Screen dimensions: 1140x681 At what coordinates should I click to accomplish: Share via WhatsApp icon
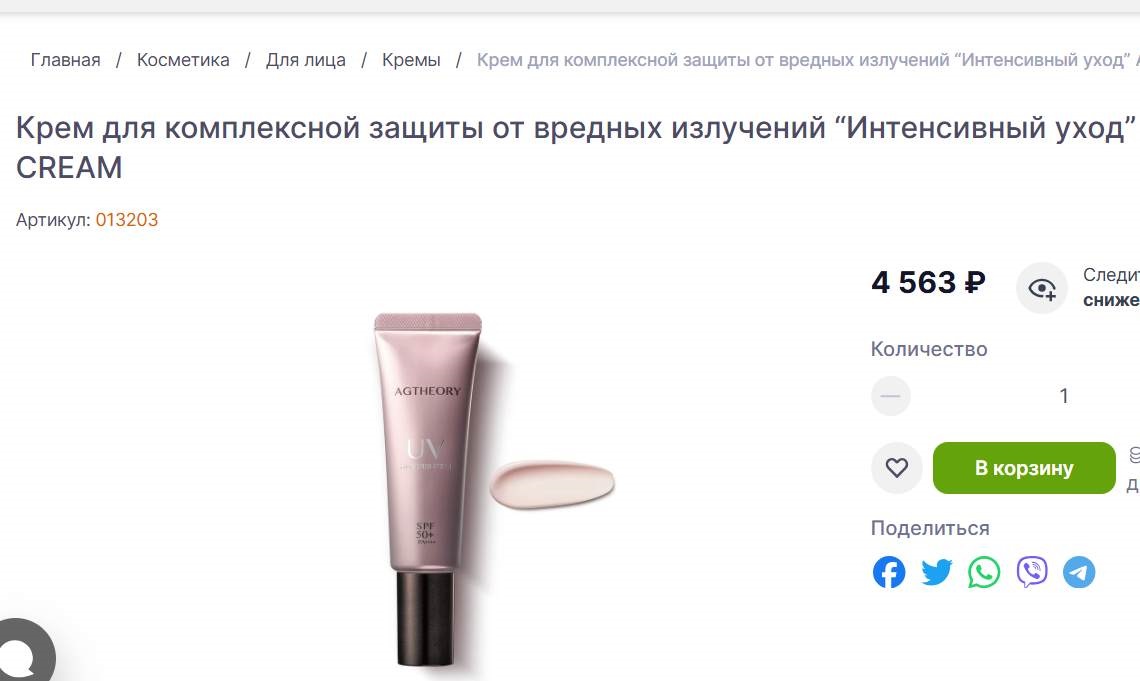[x=984, y=572]
